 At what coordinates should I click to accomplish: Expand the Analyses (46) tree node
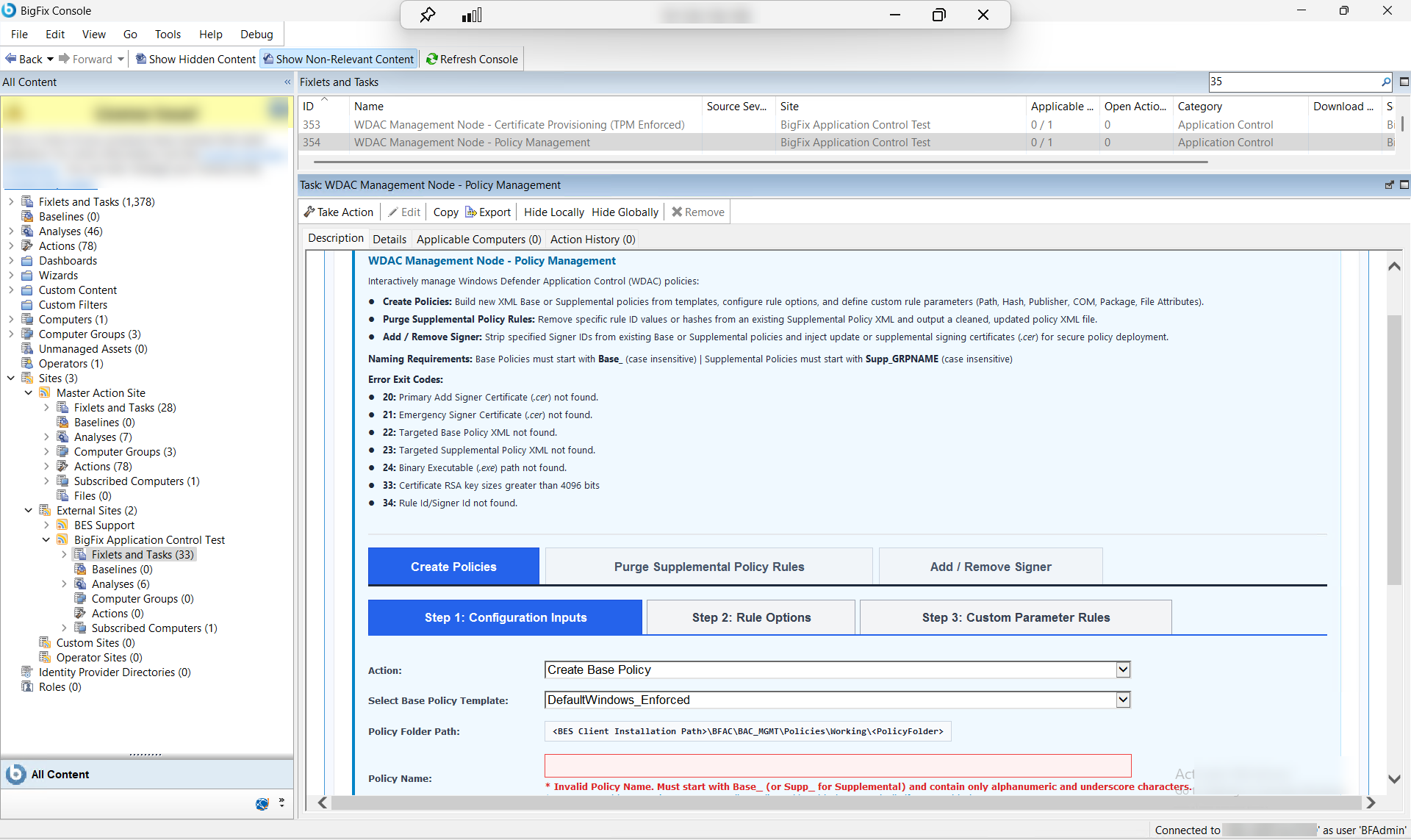(x=11, y=231)
